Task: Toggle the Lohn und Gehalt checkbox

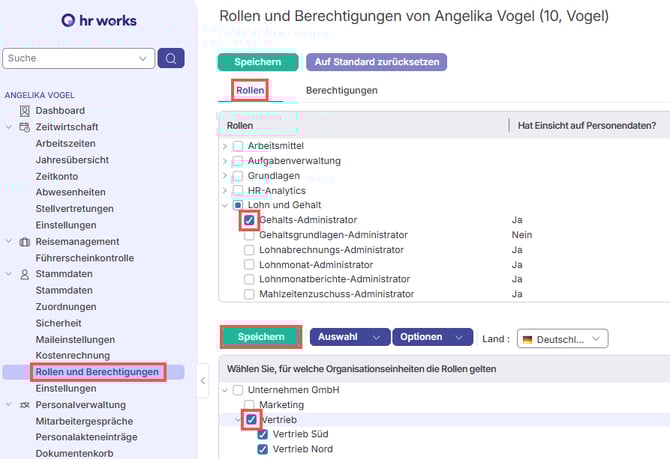Action: tap(238, 205)
